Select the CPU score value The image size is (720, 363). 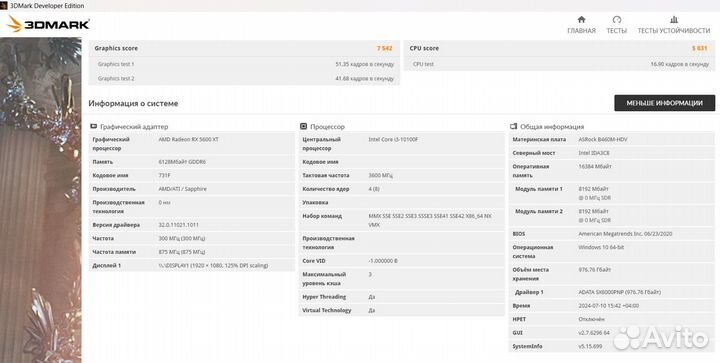(700, 48)
